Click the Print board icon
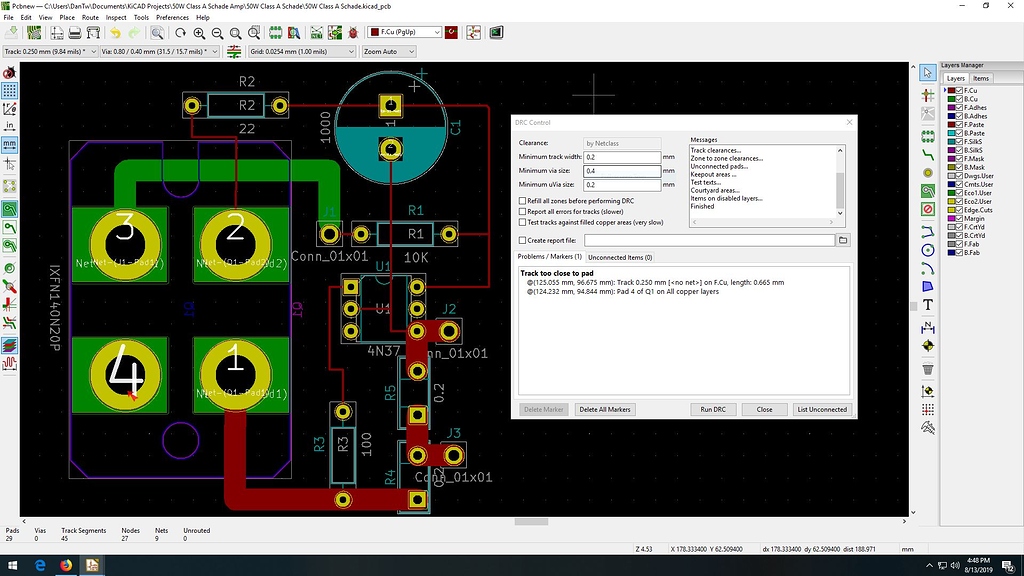This screenshot has width=1024, height=576. point(75,33)
